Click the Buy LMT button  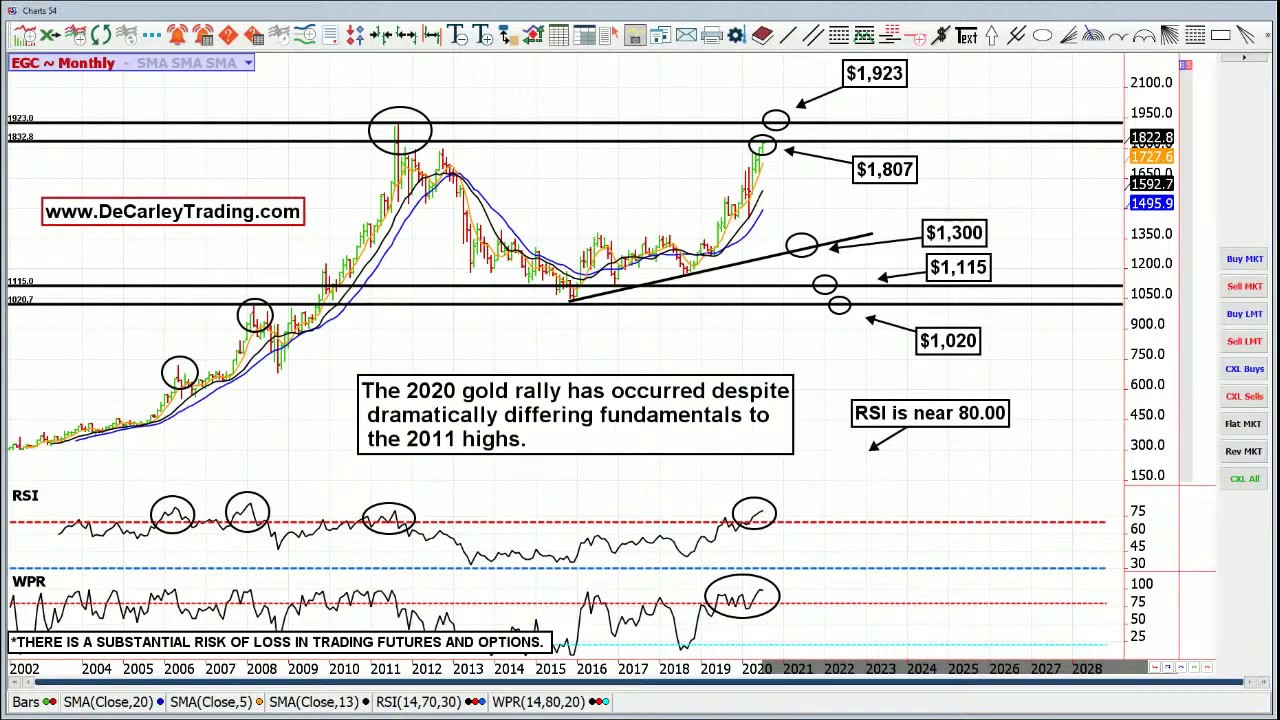click(x=1244, y=314)
